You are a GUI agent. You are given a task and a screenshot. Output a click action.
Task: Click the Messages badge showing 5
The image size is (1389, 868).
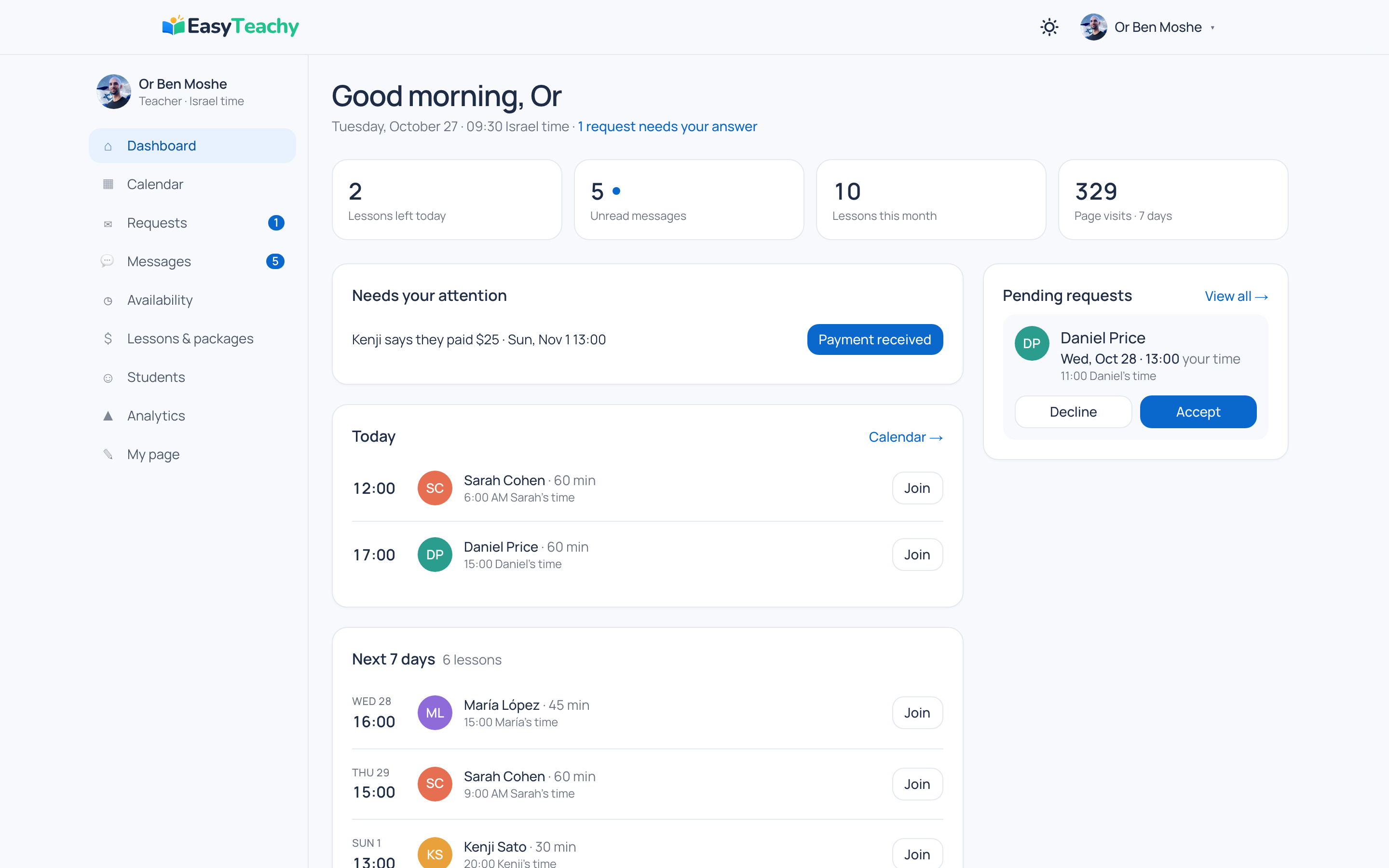275,261
